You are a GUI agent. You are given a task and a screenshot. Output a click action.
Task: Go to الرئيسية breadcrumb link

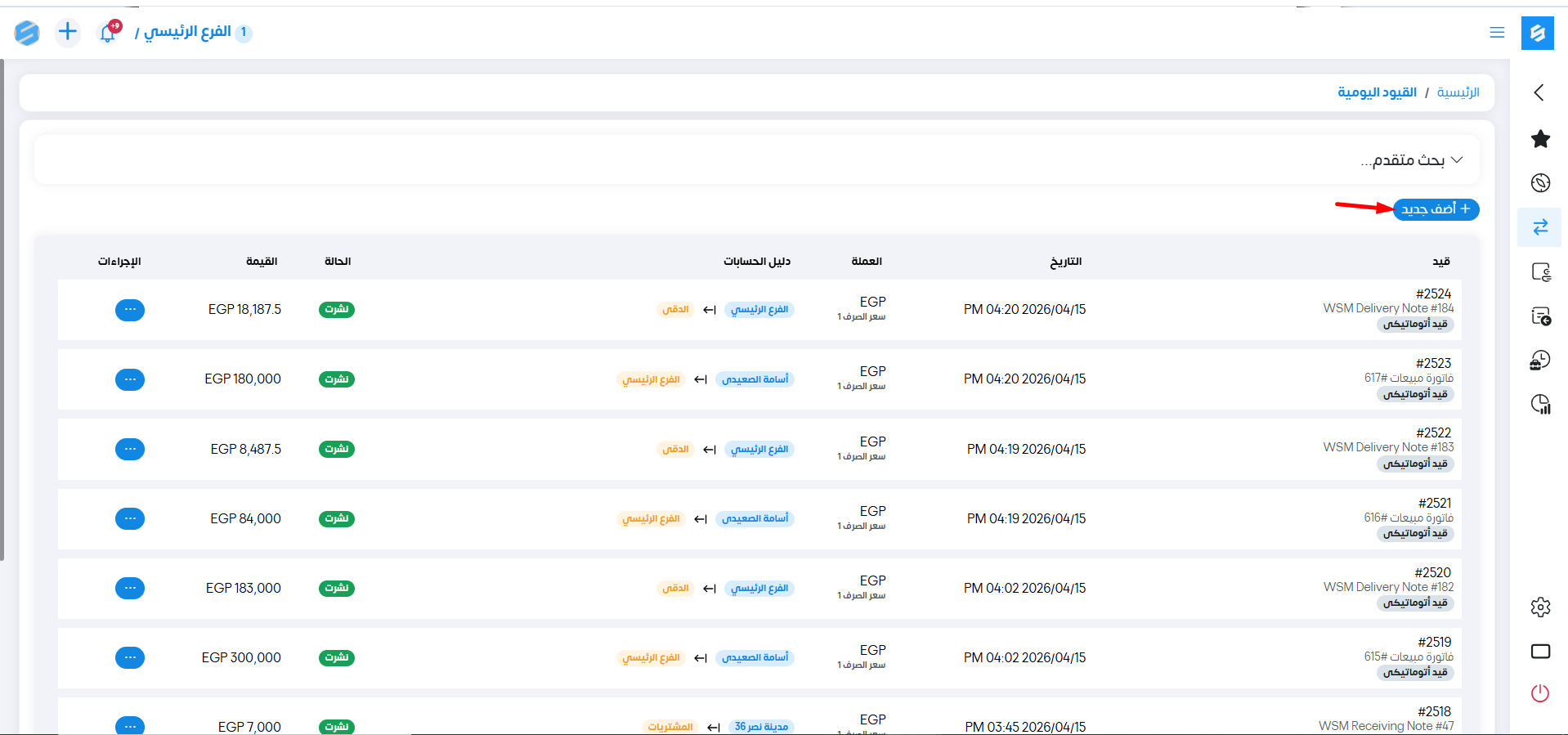(1458, 92)
